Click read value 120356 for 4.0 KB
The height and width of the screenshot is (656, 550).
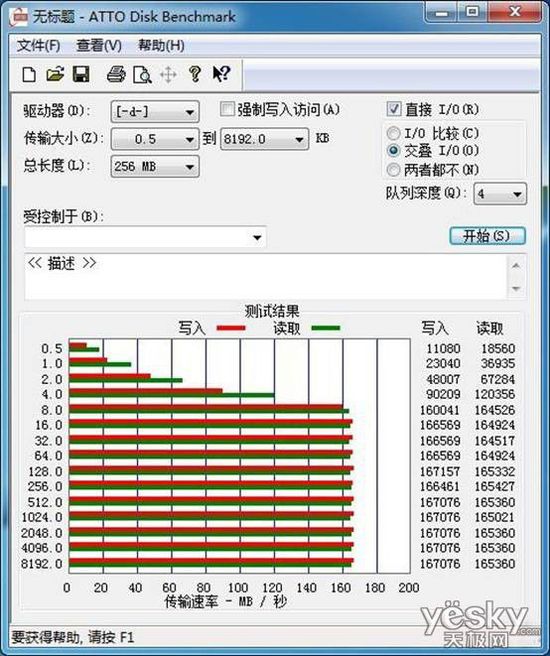pyautogui.click(x=494, y=394)
